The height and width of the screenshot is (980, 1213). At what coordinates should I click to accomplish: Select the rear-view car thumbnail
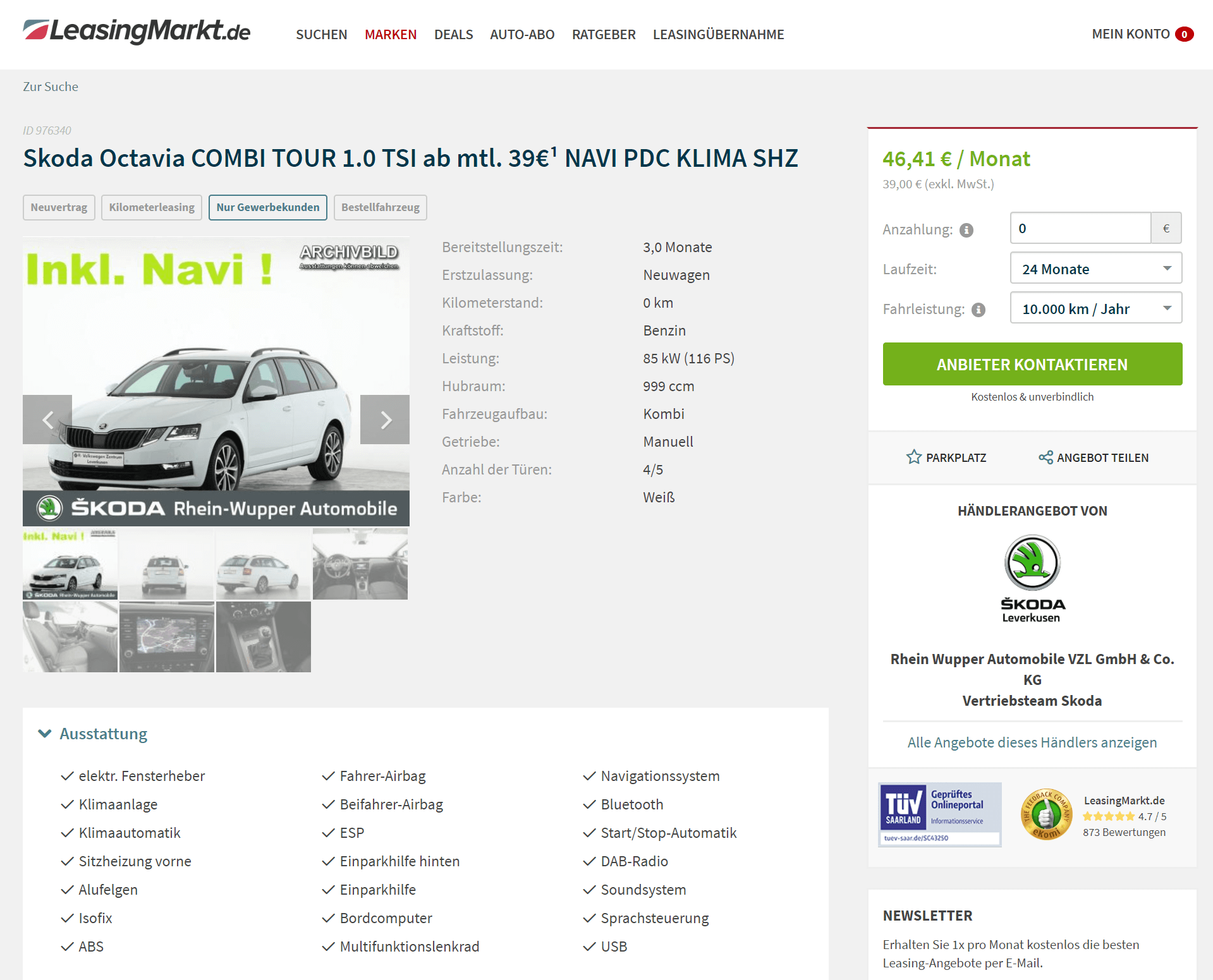(167, 564)
